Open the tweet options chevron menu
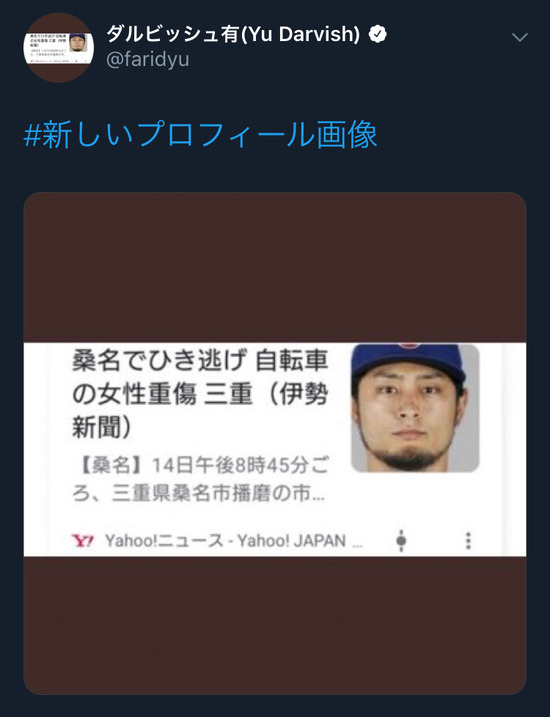The image size is (550, 717). click(520, 37)
